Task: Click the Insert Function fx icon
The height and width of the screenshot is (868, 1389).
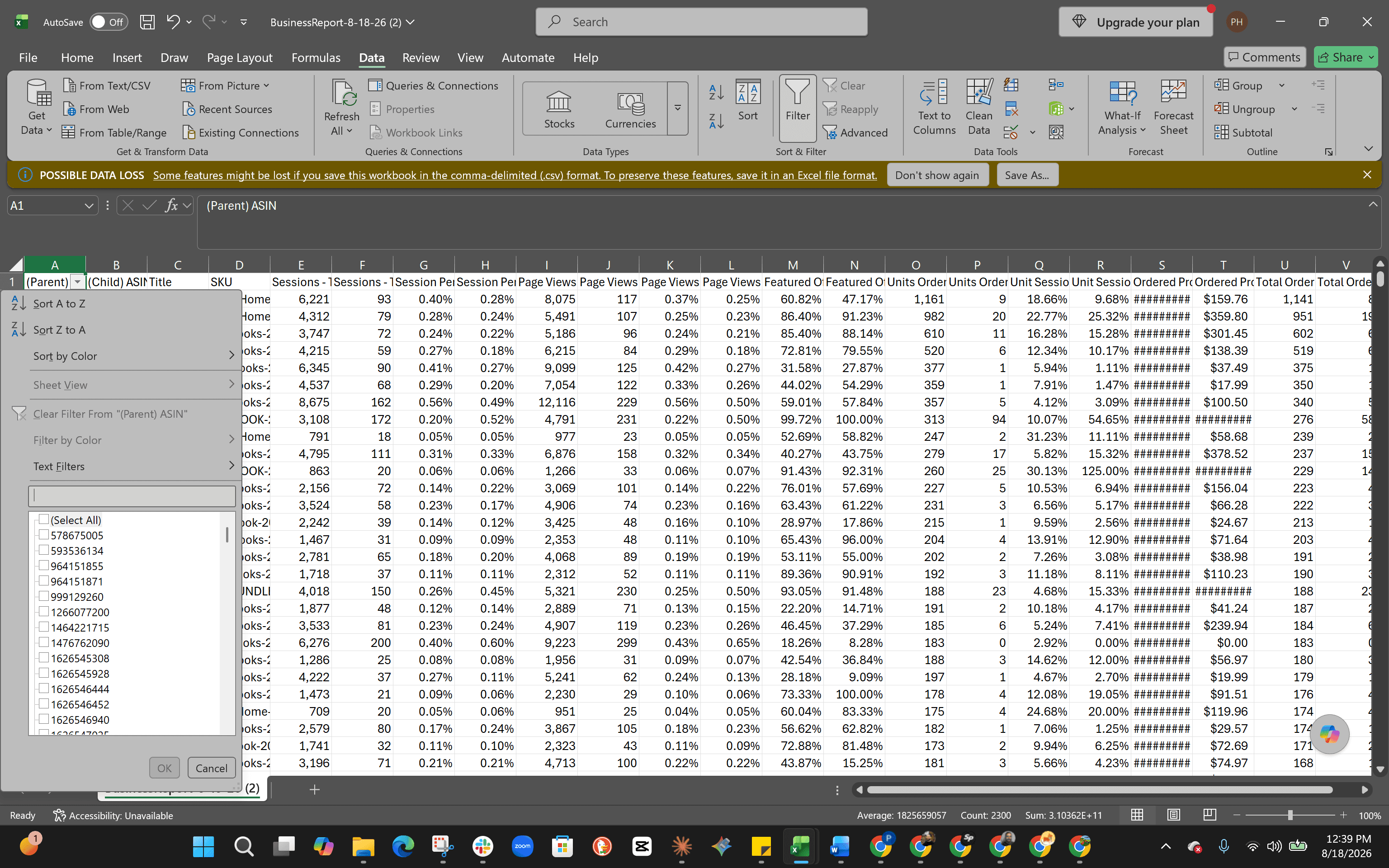Action: pos(171,206)
